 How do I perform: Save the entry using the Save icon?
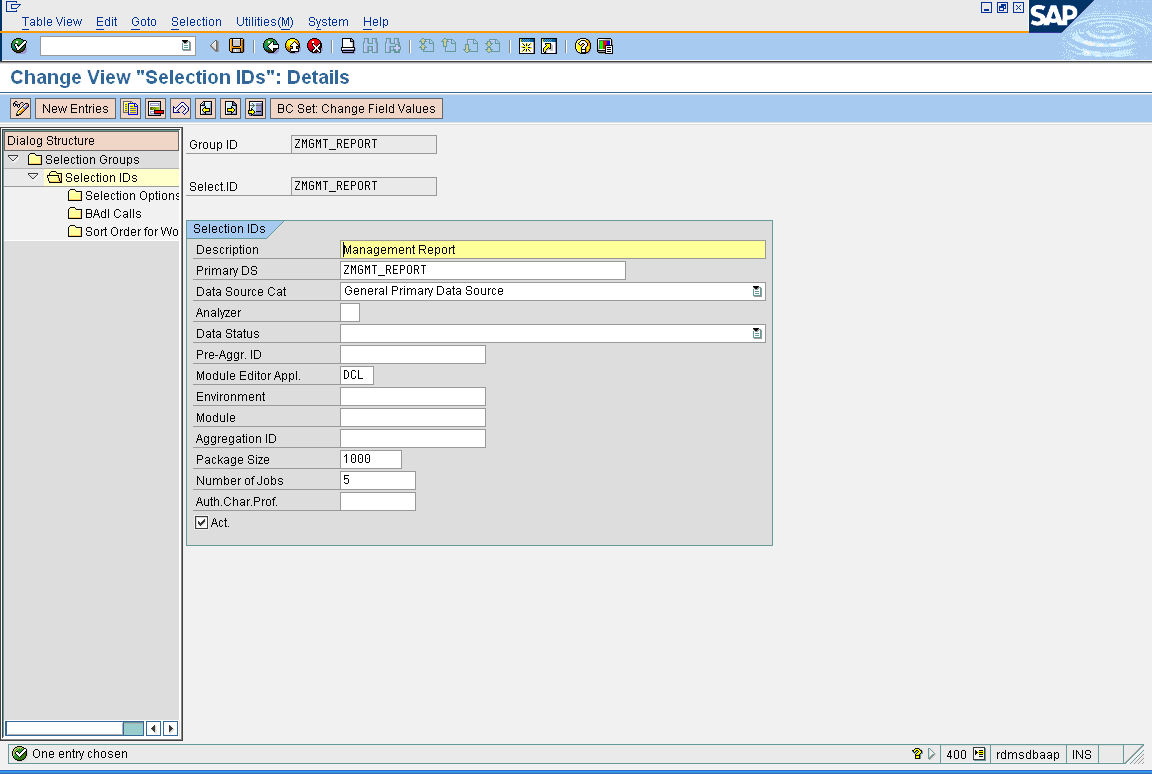[235, 46]
